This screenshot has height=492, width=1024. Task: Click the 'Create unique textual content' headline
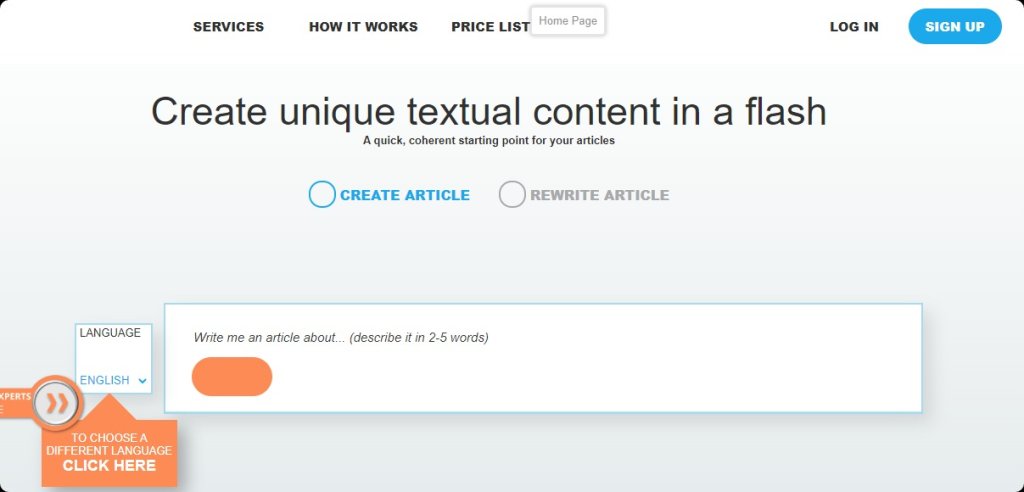488,111
